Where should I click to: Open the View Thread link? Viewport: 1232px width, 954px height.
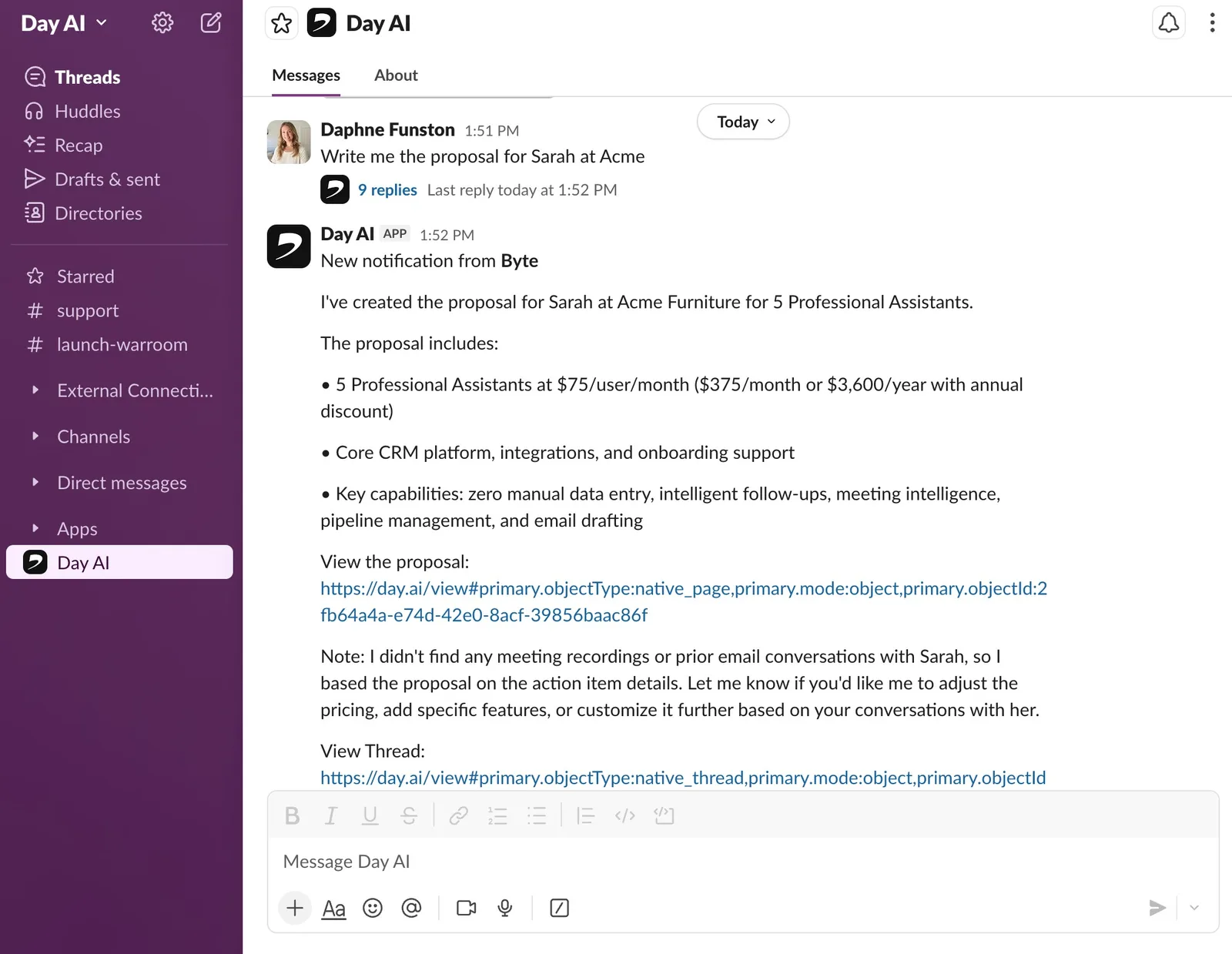point(683,778)
